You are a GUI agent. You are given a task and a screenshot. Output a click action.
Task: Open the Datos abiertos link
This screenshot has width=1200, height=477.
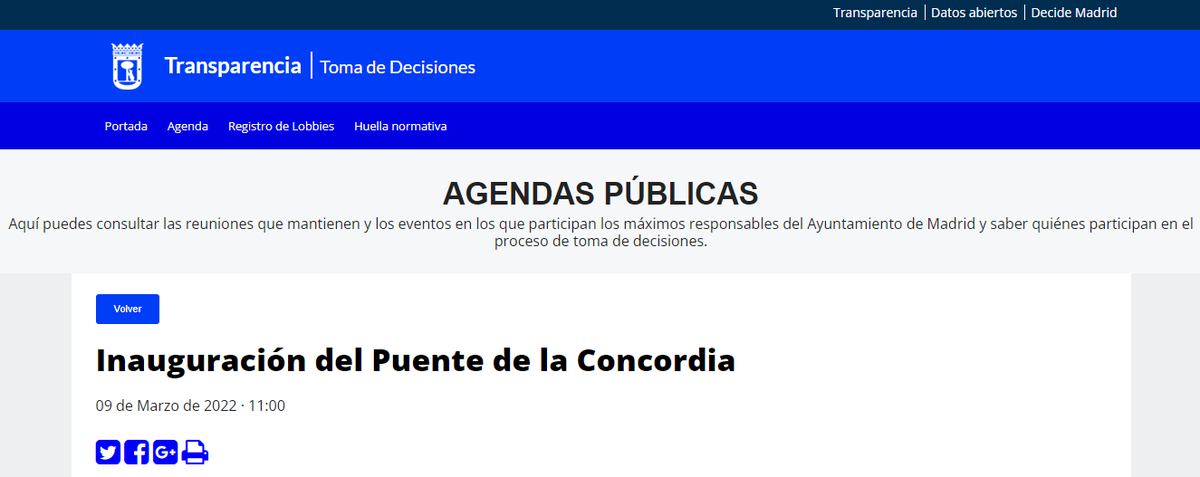click(x=974, y=13)
